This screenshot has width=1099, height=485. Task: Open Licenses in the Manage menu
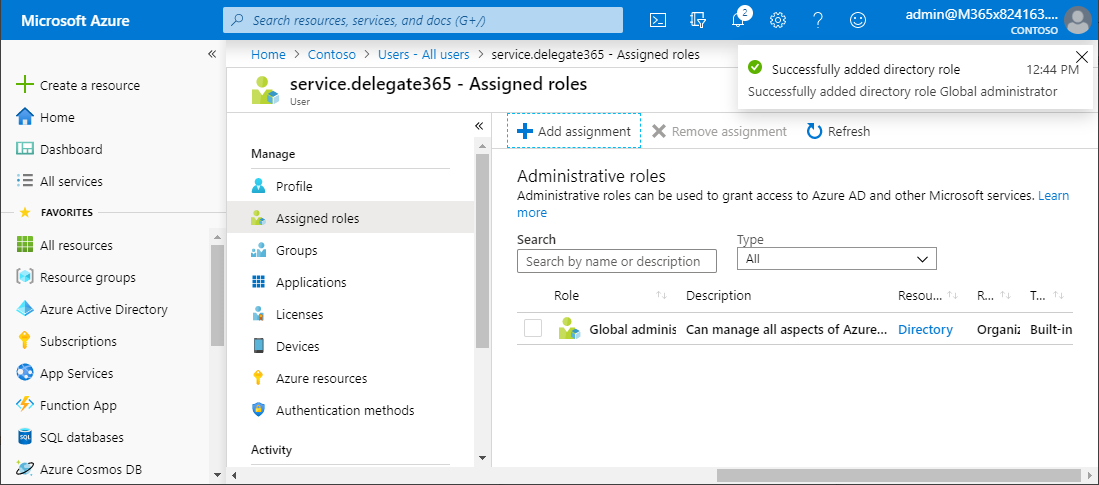[x=299, y=314]
